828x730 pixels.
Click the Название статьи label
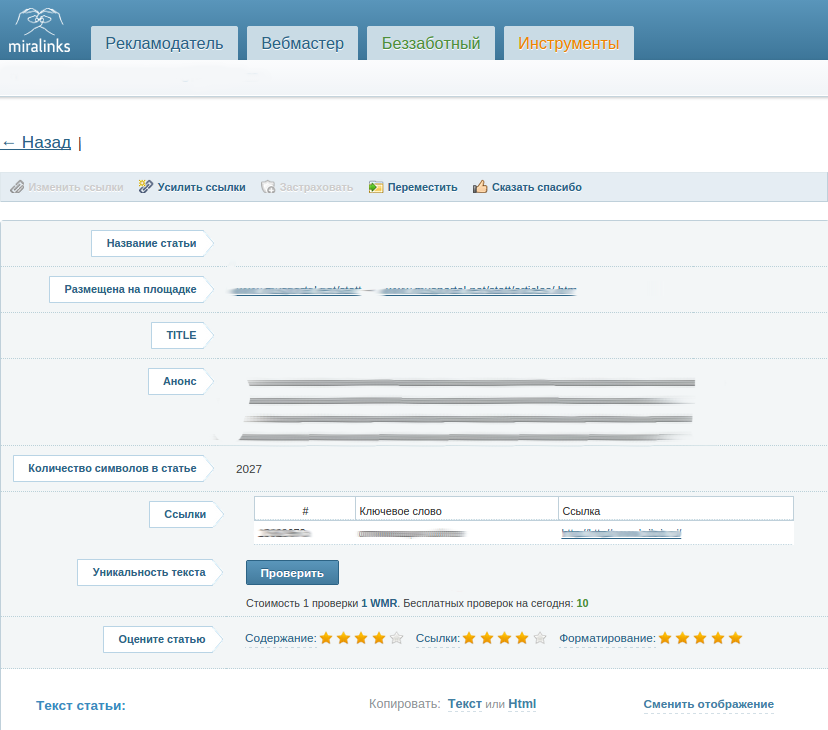tap(152, 244)
